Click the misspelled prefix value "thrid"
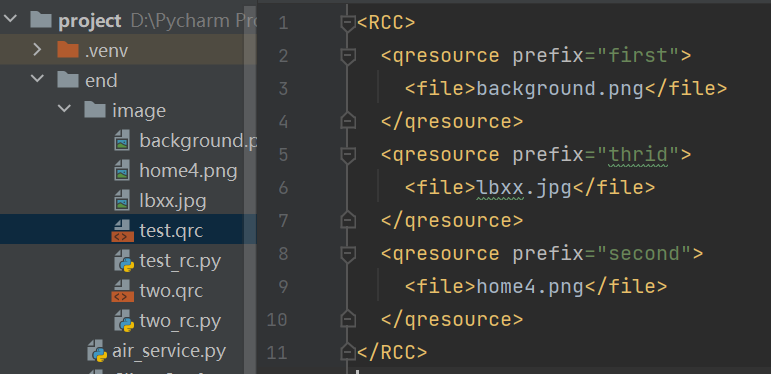 [638, 155]
